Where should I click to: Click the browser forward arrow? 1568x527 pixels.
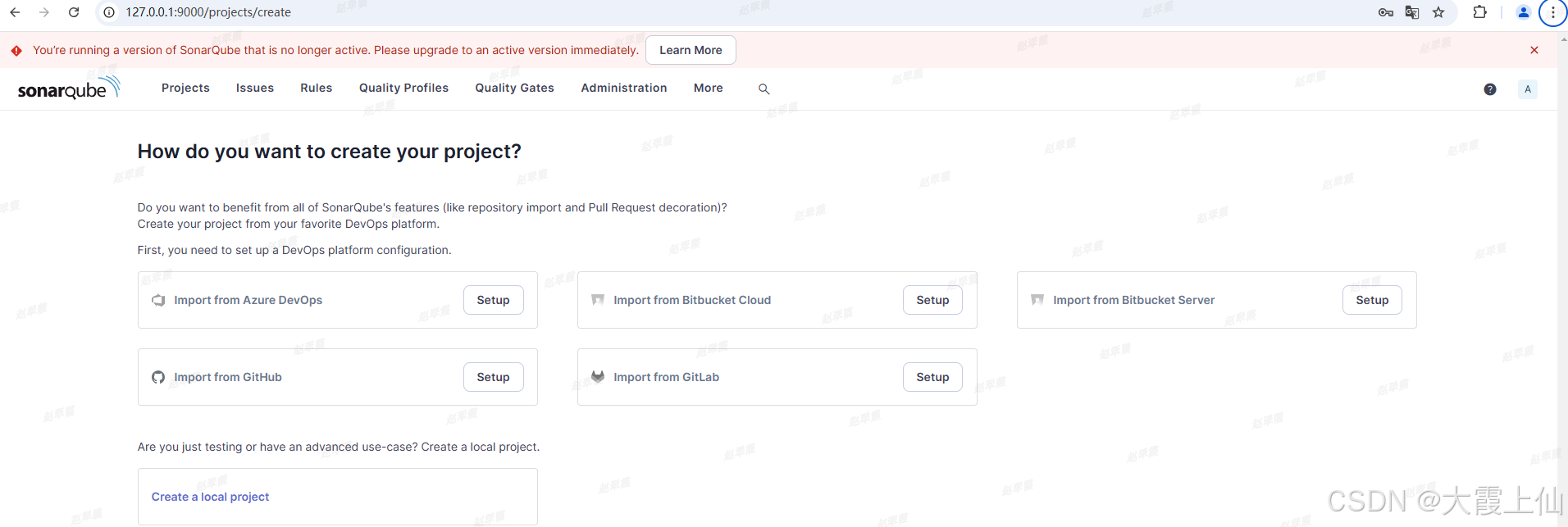pos(44,12)
